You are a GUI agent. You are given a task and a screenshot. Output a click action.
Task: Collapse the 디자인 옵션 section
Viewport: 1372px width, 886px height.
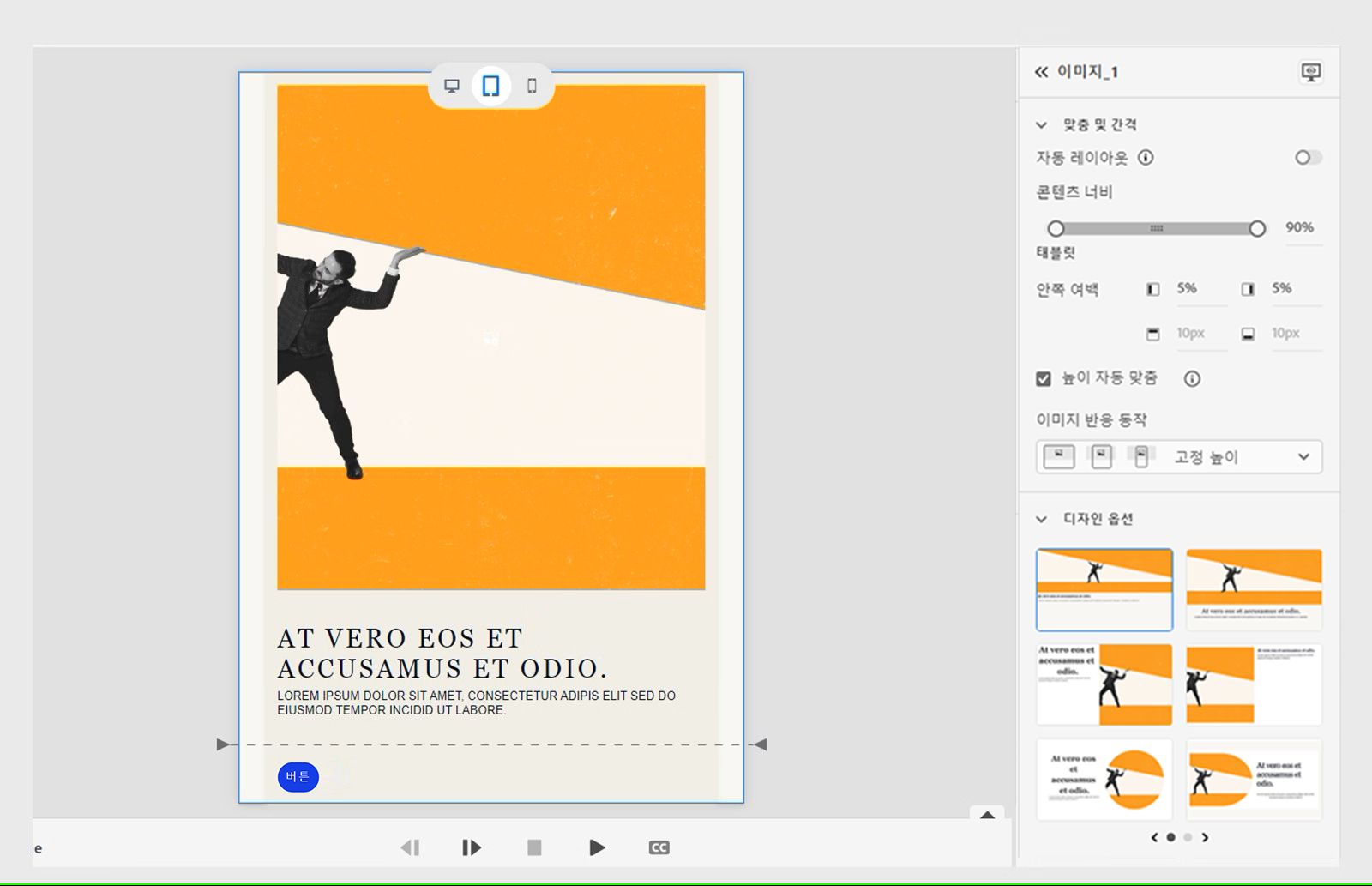tap(1041, 519)
